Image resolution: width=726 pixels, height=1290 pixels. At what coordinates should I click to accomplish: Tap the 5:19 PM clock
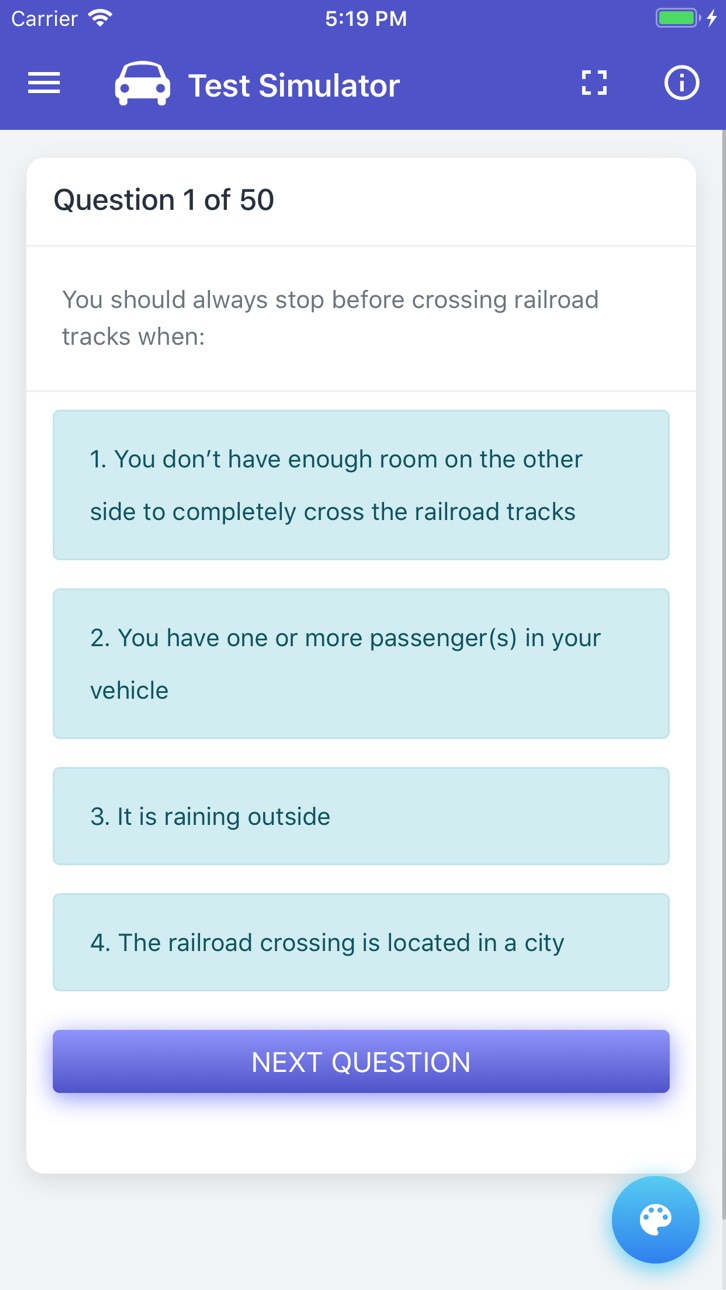[366, 19]
